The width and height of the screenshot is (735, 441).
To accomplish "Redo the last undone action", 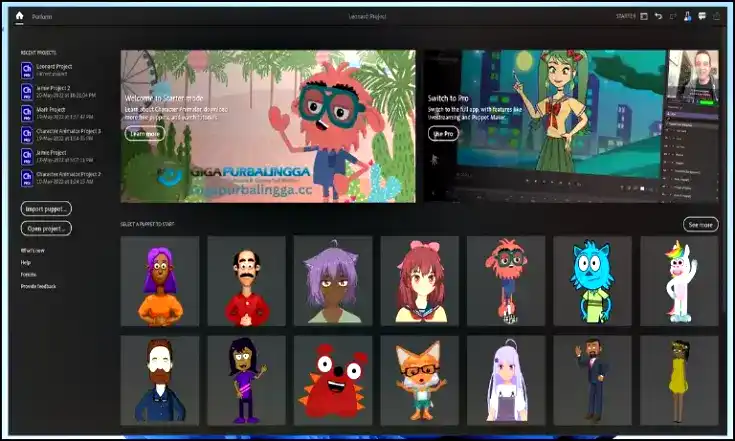I will tap(673, 16).
